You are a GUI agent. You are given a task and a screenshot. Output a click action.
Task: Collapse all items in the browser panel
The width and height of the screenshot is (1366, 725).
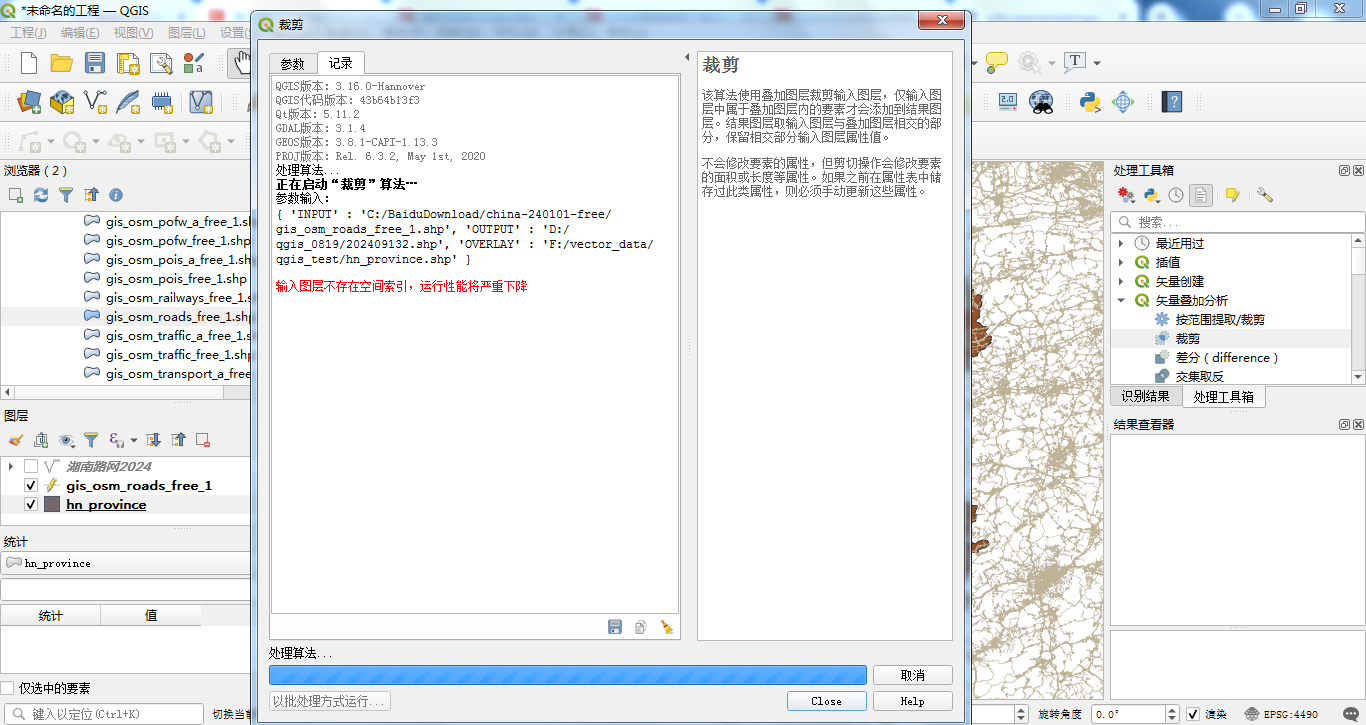(x=91, y=195)
